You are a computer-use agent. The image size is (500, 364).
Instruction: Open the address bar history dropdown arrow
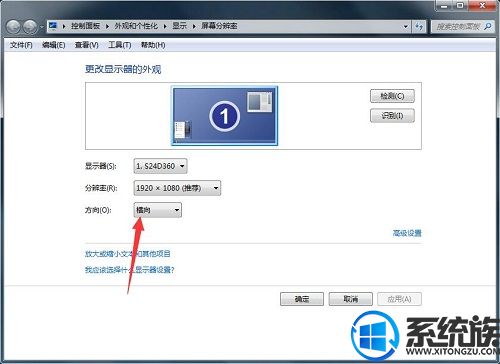[406, 26]
